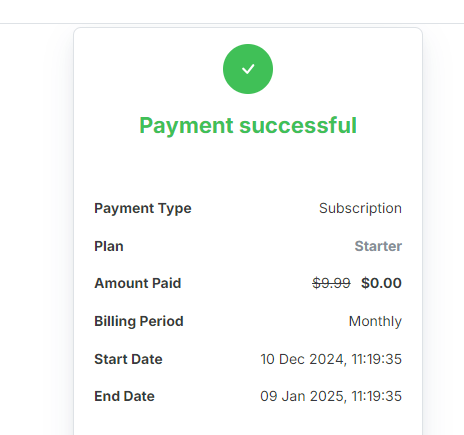Click the Amount Paid label
Screen dimensions: 464x435
(x=138, y=283)
